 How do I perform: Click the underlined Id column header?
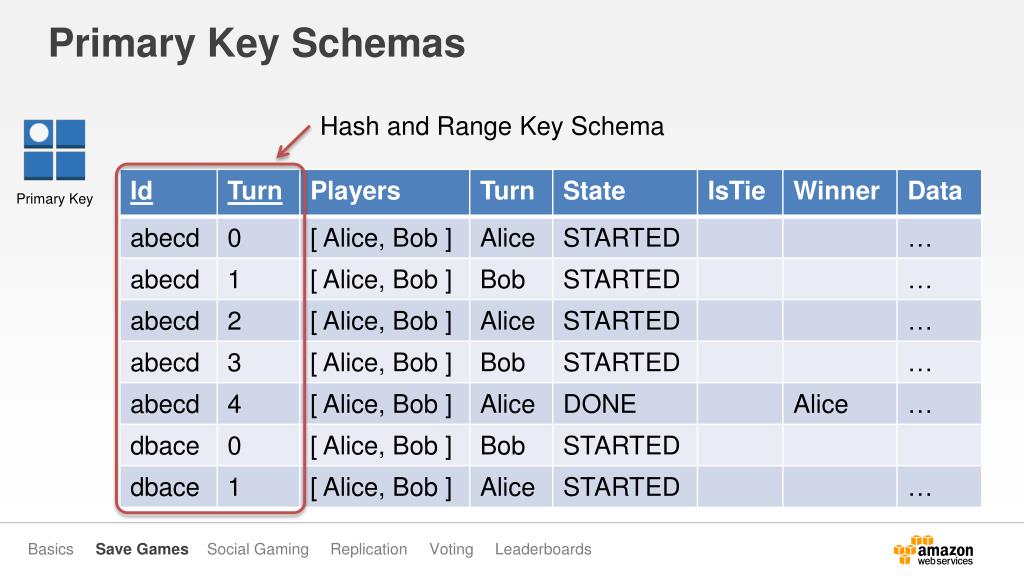[x=141, y=191]
